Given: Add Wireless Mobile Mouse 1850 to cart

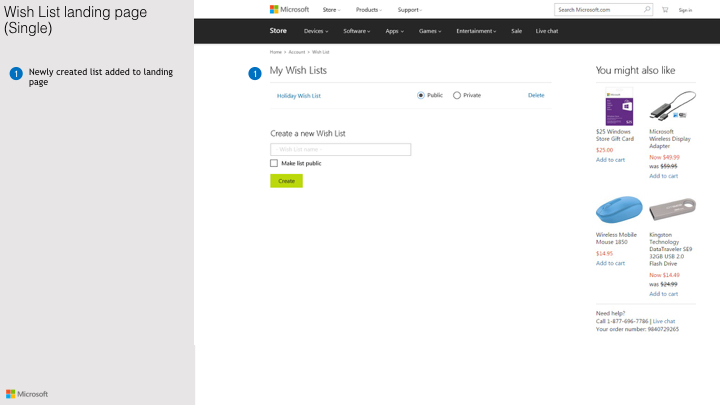Looking at the screenshot, I should tap(610, 263).
